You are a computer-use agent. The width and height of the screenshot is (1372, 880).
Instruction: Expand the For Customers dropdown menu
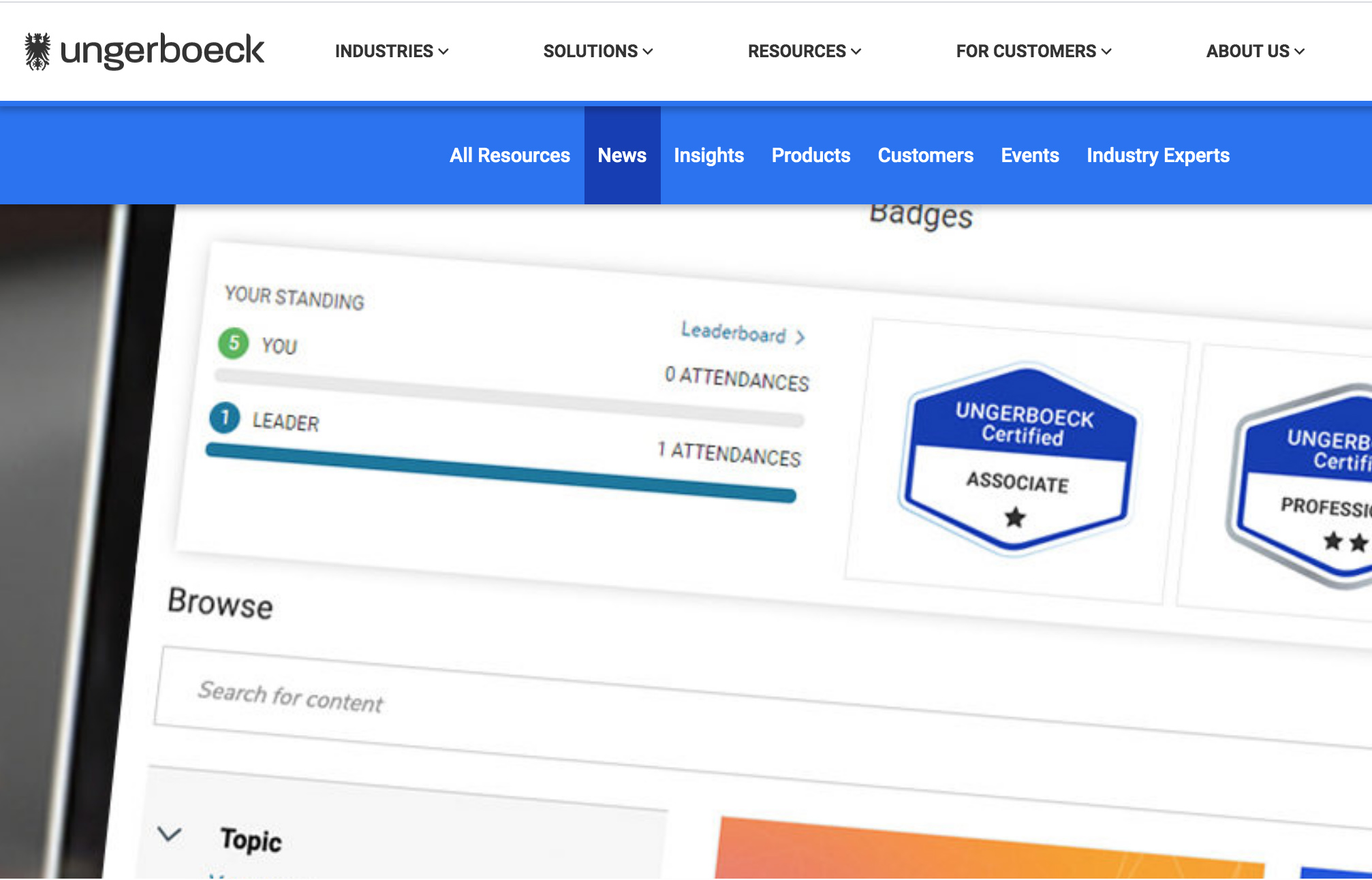(1033, 51)
